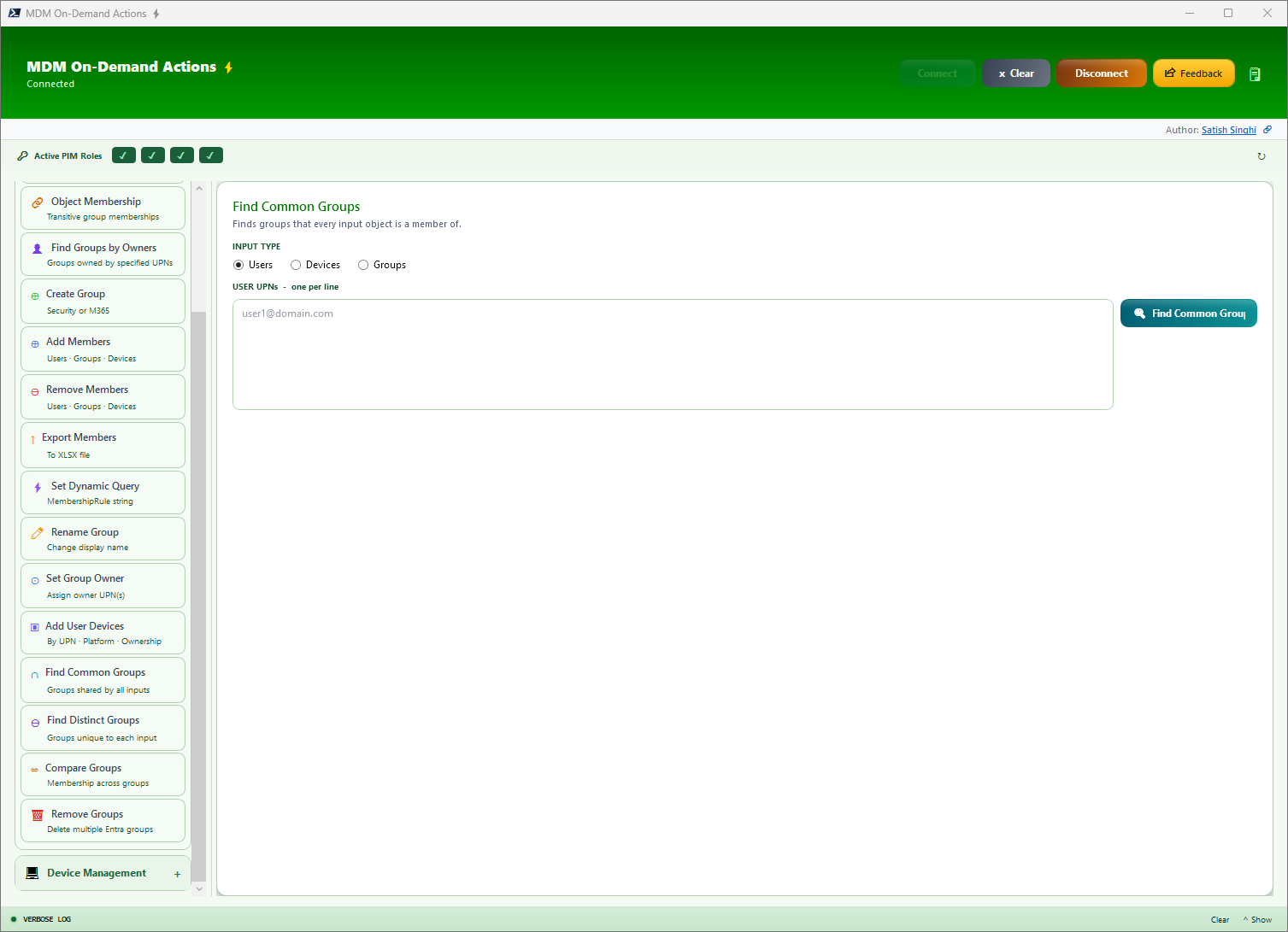Image resolution: width=1288 pixels, height=932 pixels.
Task: Select the Create Group icon in sidebar
Action: [x=34, y=296]
